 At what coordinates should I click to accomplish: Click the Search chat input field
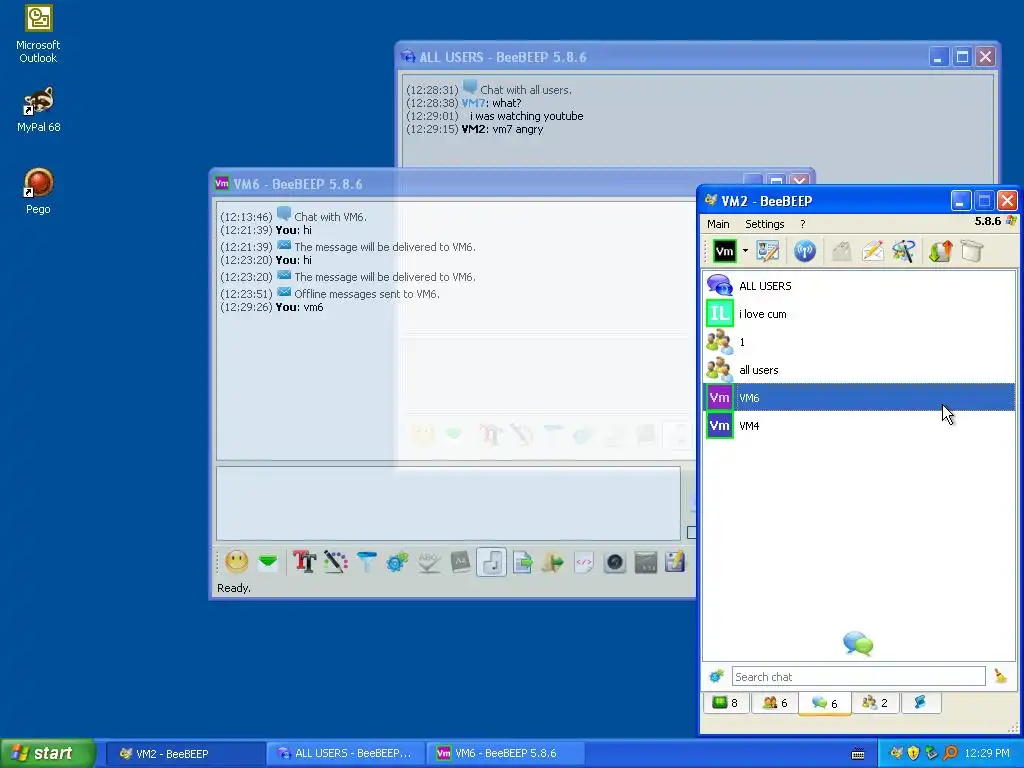pyautogui.click(x=858, y=677)
